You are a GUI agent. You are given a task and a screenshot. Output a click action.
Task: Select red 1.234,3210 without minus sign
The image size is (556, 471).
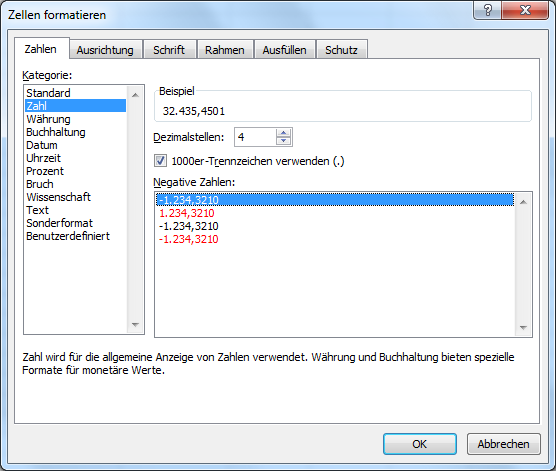pos(187,213)
